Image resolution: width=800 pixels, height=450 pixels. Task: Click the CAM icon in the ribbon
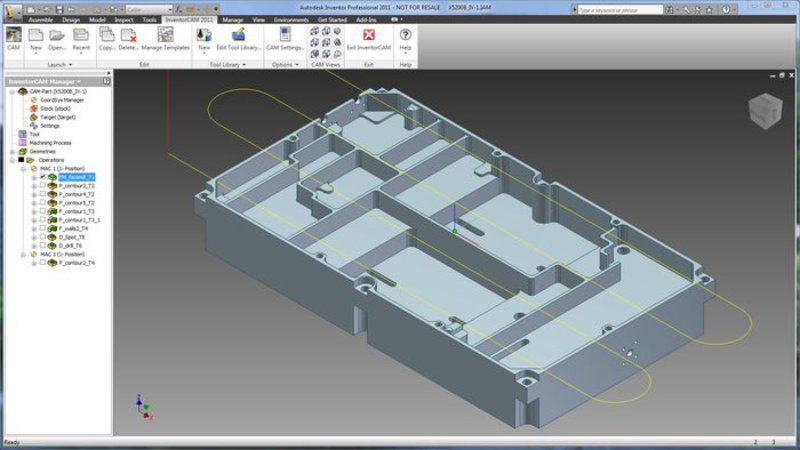pos(13,37)
